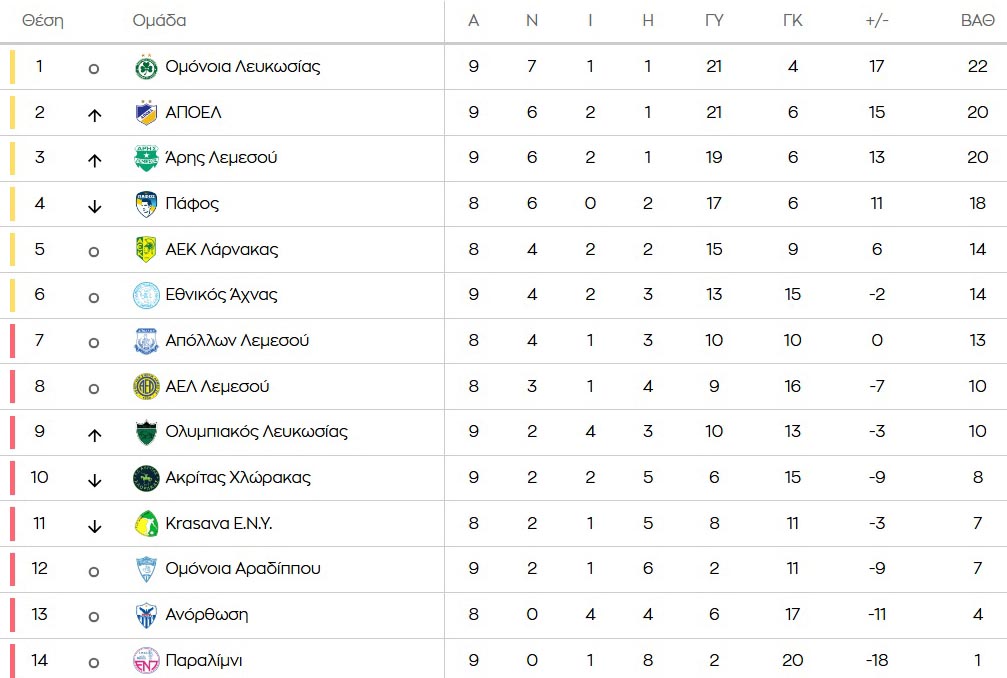The image size is (1007, 678).
Task: Click the Ολυμπιακός Λευκωσίας team logo
Action: point(146,432)
